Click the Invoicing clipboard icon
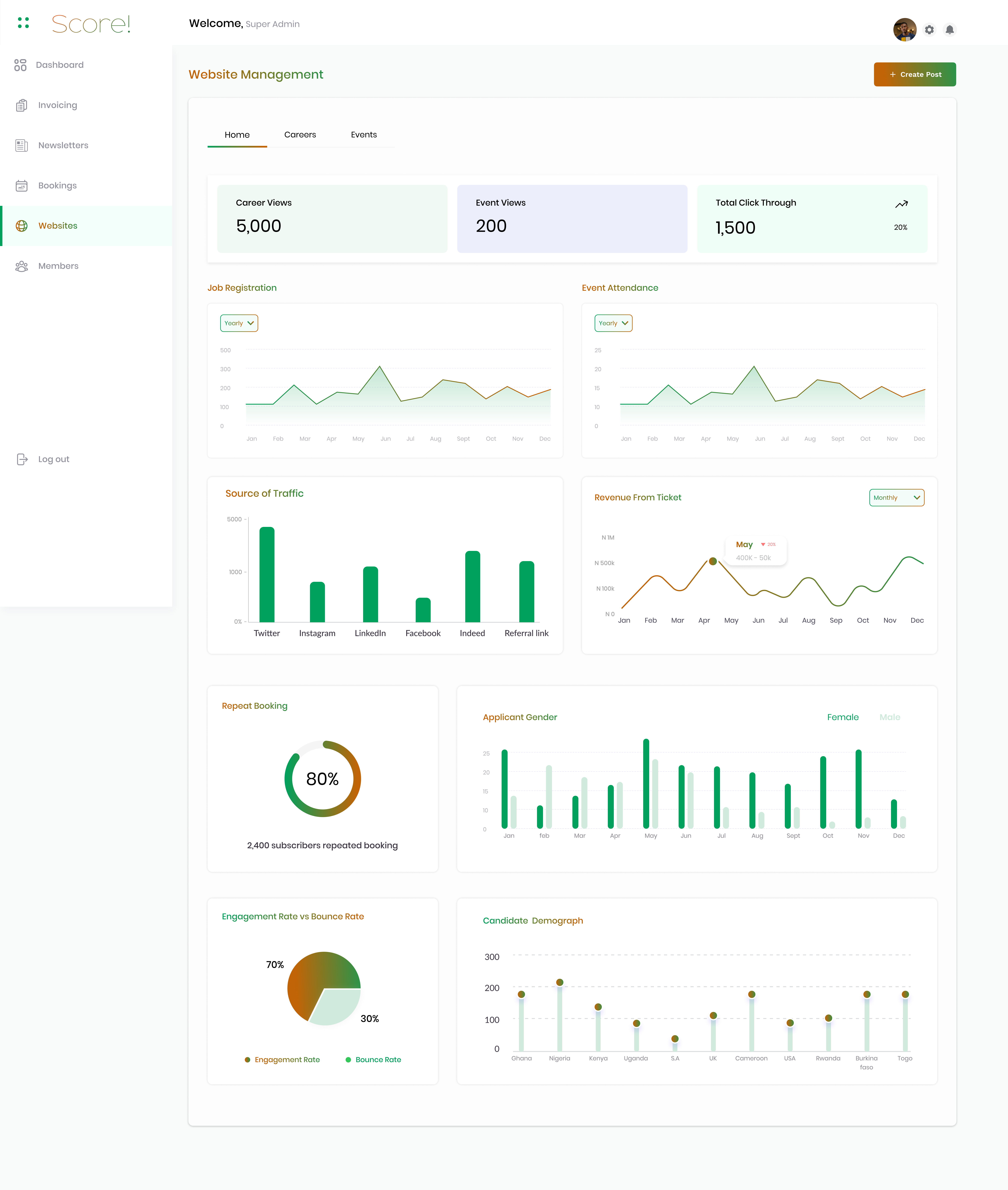This screenshot has width=1008, height=1190. click(x=22, y=105)
